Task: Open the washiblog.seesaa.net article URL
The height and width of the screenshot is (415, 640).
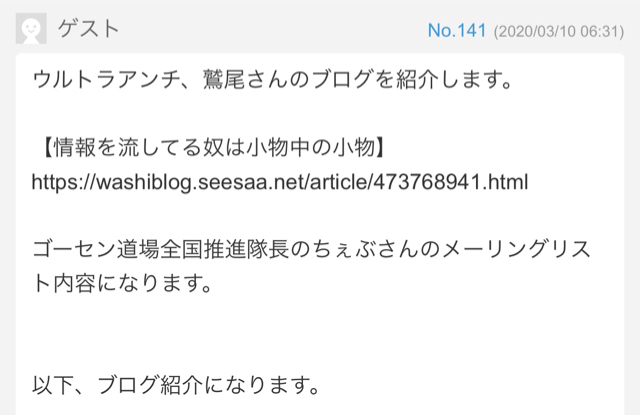Action: tap(280, 182)
